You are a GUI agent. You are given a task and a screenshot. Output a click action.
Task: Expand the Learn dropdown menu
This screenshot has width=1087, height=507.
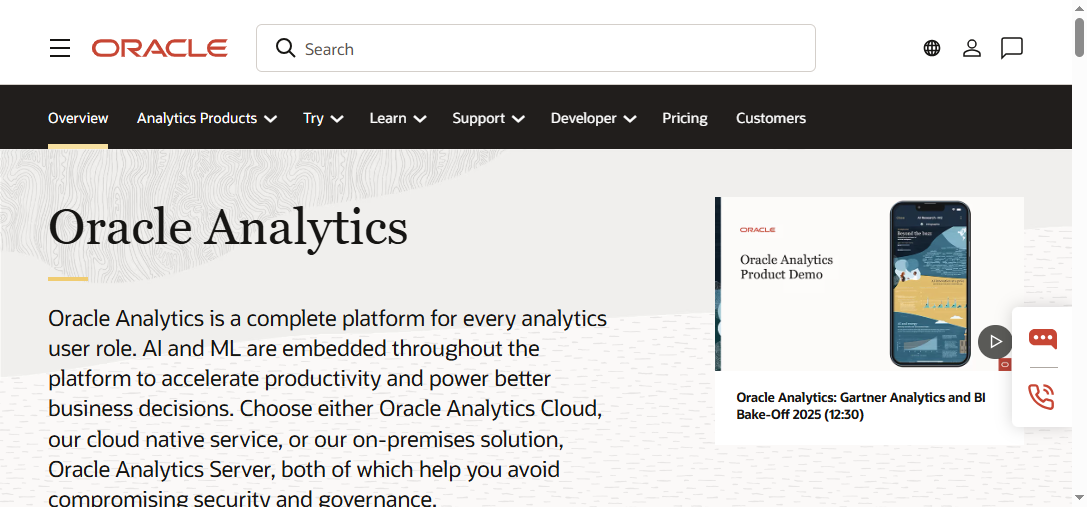[x=397, y=118]
